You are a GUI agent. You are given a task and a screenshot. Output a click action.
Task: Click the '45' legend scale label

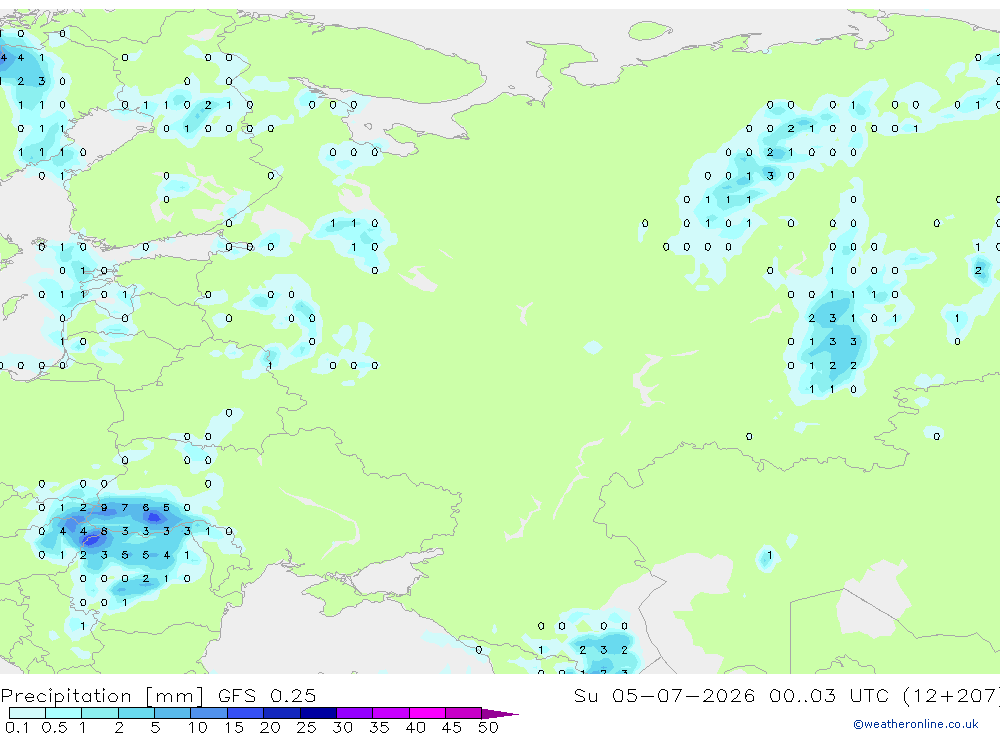pyautogui.click(x=452, y=727)
